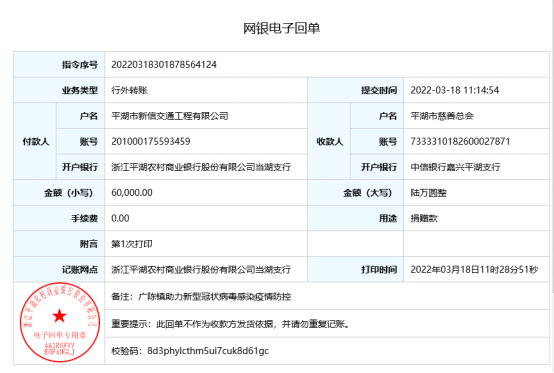Select payee account 7333310182600027871
Screen dimensions: 554x373
pyautogui.click(x=460, y=142)
